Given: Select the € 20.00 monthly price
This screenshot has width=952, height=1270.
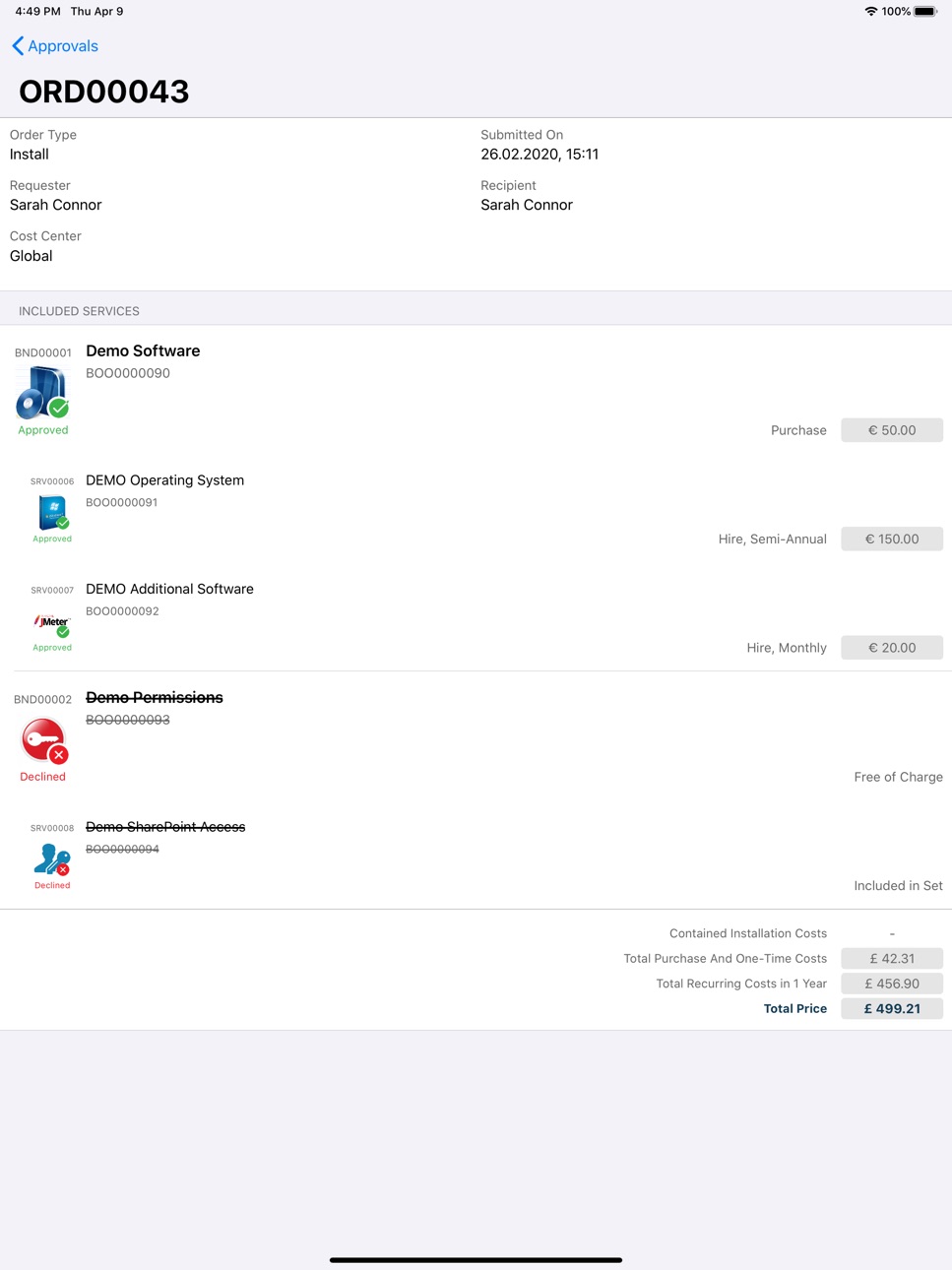Looking at the screenshot, I should coord(892,648).
